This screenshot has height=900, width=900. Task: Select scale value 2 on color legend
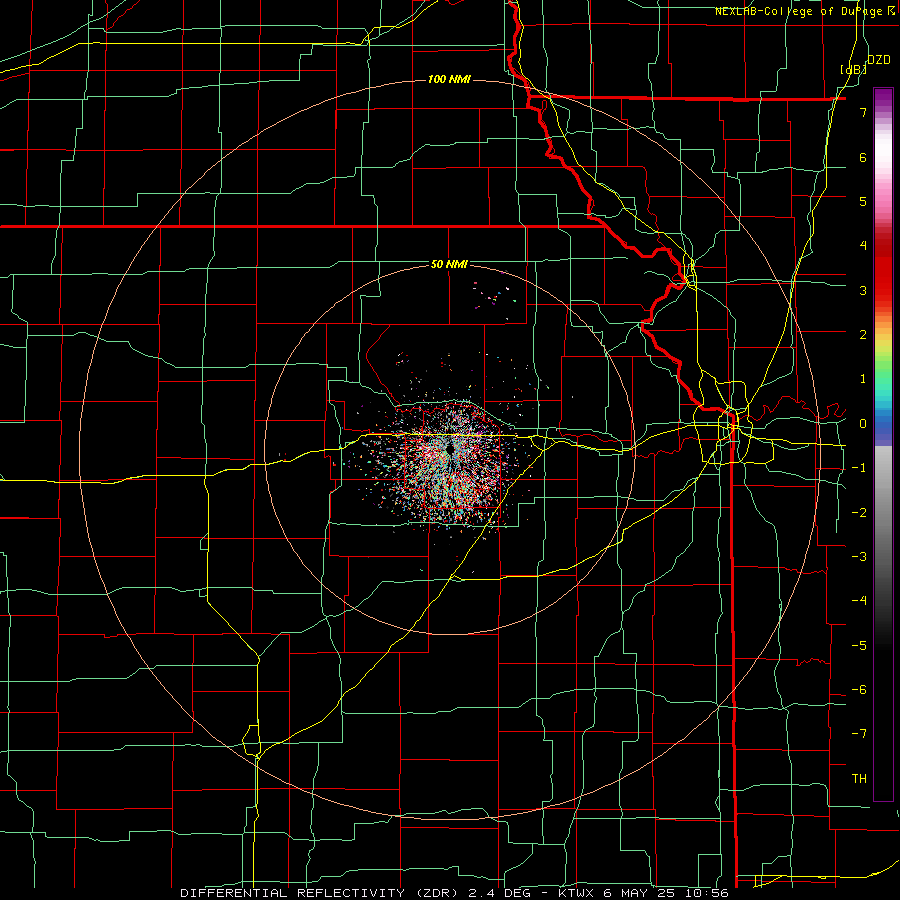[x=863, y=335]
